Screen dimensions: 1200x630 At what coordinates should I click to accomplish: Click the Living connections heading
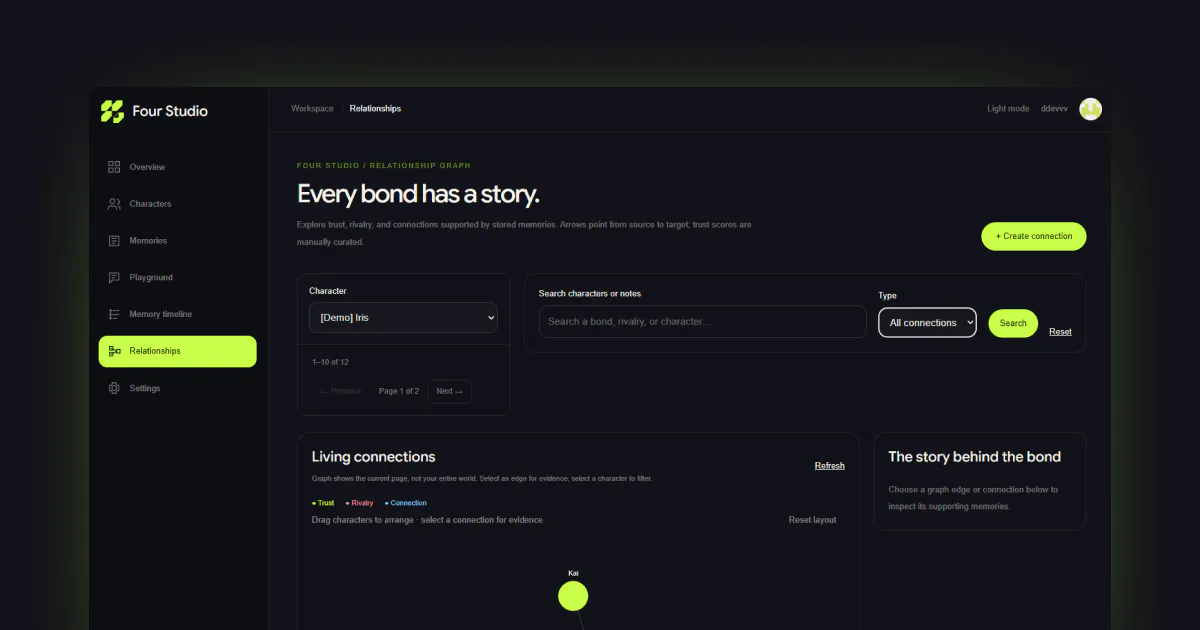pyautogui.click(x=373, y=457)
